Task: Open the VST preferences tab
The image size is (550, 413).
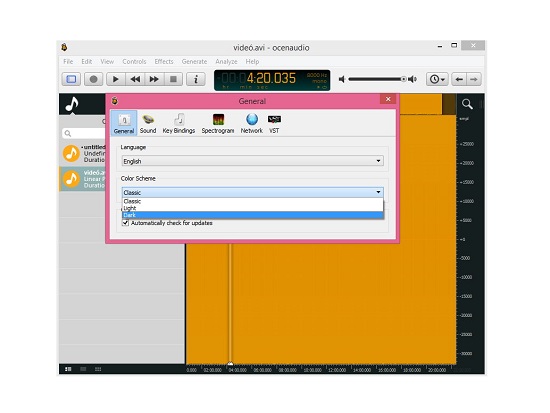Action: click(x=274, y=123)
